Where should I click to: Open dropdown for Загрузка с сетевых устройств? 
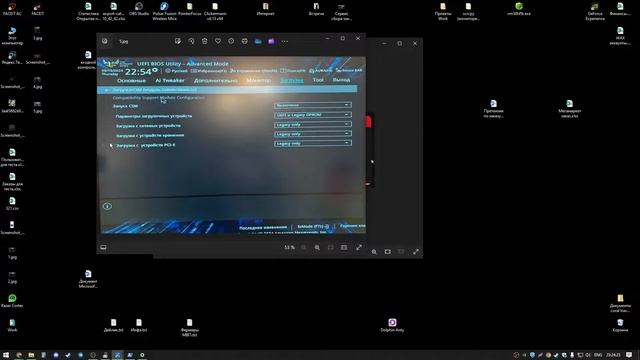pyautogui.click(x=313, y=124)
